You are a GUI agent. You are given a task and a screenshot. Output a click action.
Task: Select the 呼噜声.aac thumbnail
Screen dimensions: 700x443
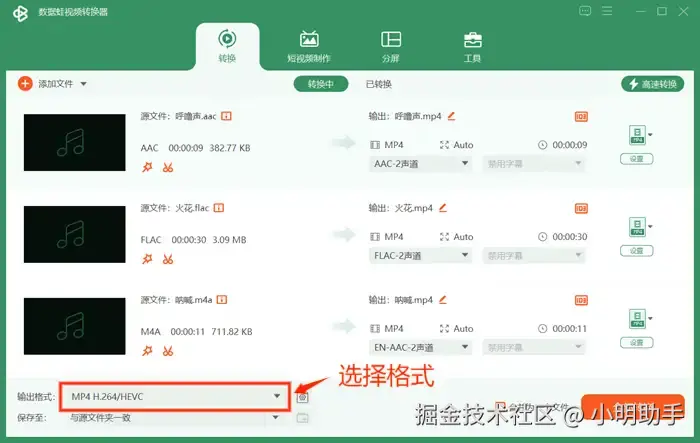pos(75,142)
